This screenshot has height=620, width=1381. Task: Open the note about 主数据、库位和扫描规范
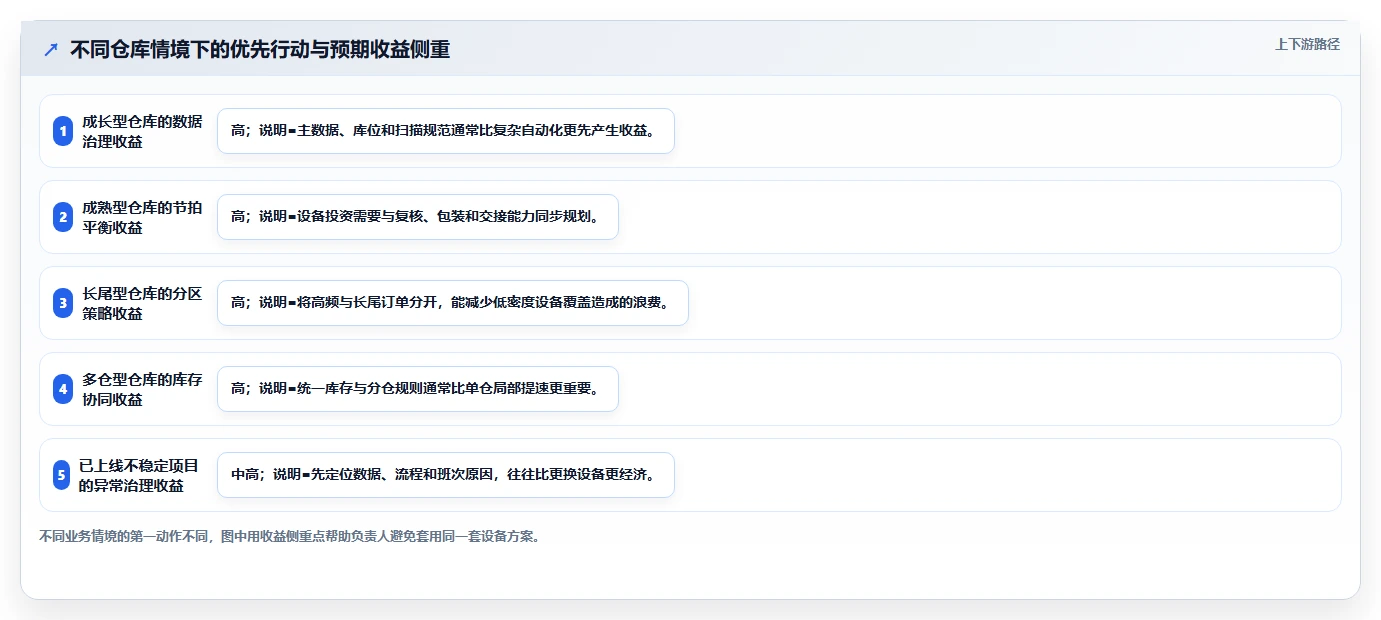(x=446, y=131)
